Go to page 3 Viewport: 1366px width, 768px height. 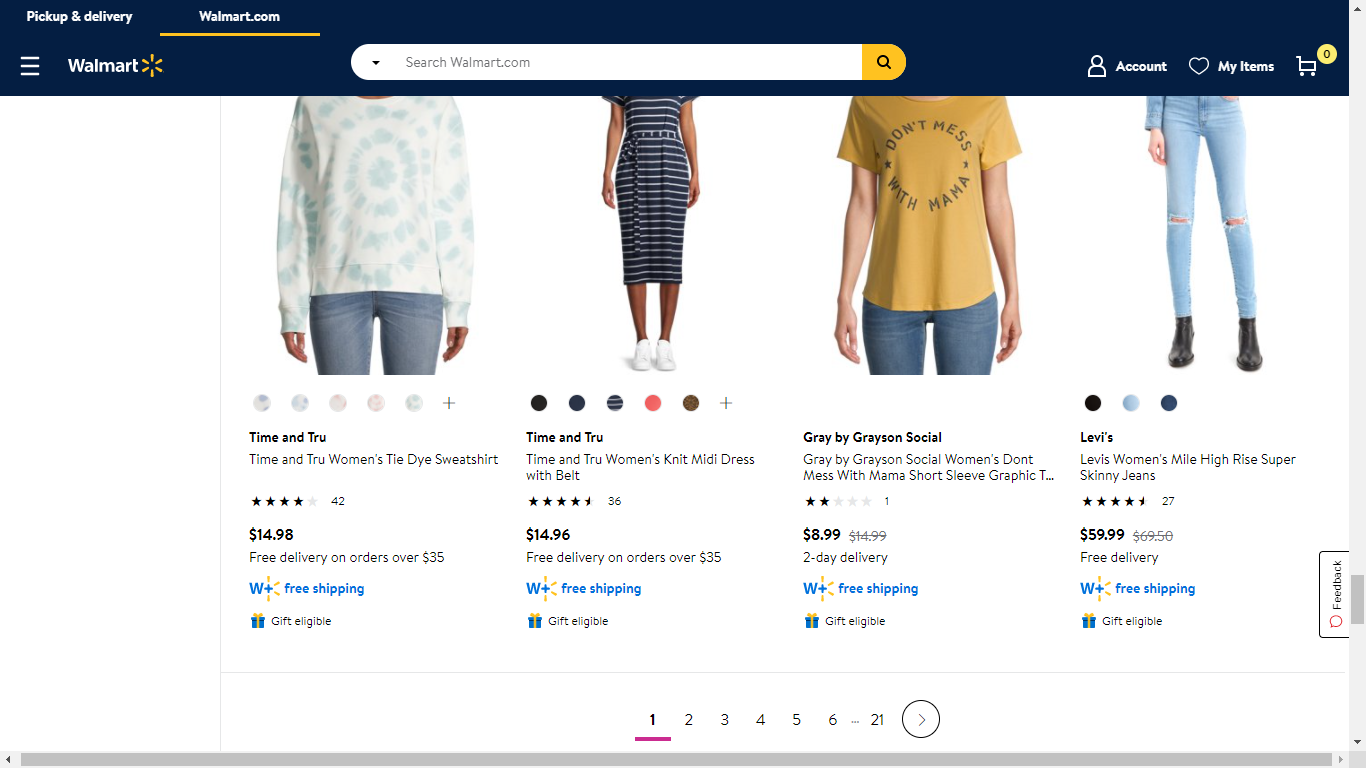point(725,720)
